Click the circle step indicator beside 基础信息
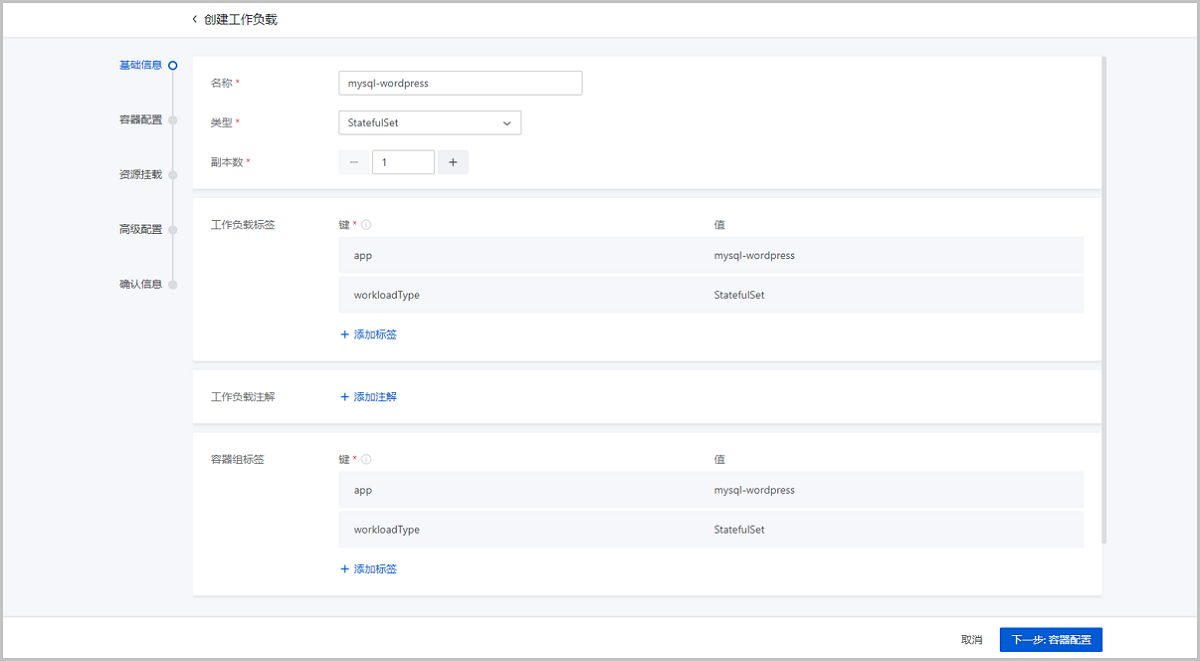Image resolution: width=1200 pixels, height=661 pixels. click(x=172, y=64)
